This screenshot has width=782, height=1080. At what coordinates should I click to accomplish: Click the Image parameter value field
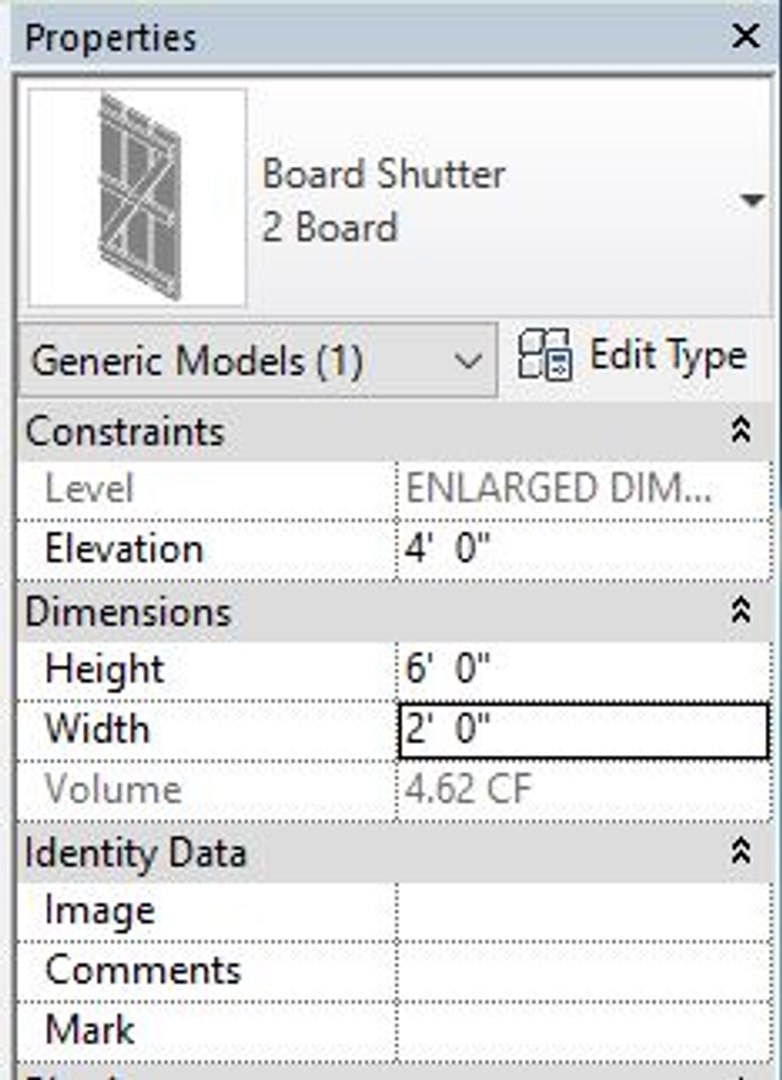point(583,911)
